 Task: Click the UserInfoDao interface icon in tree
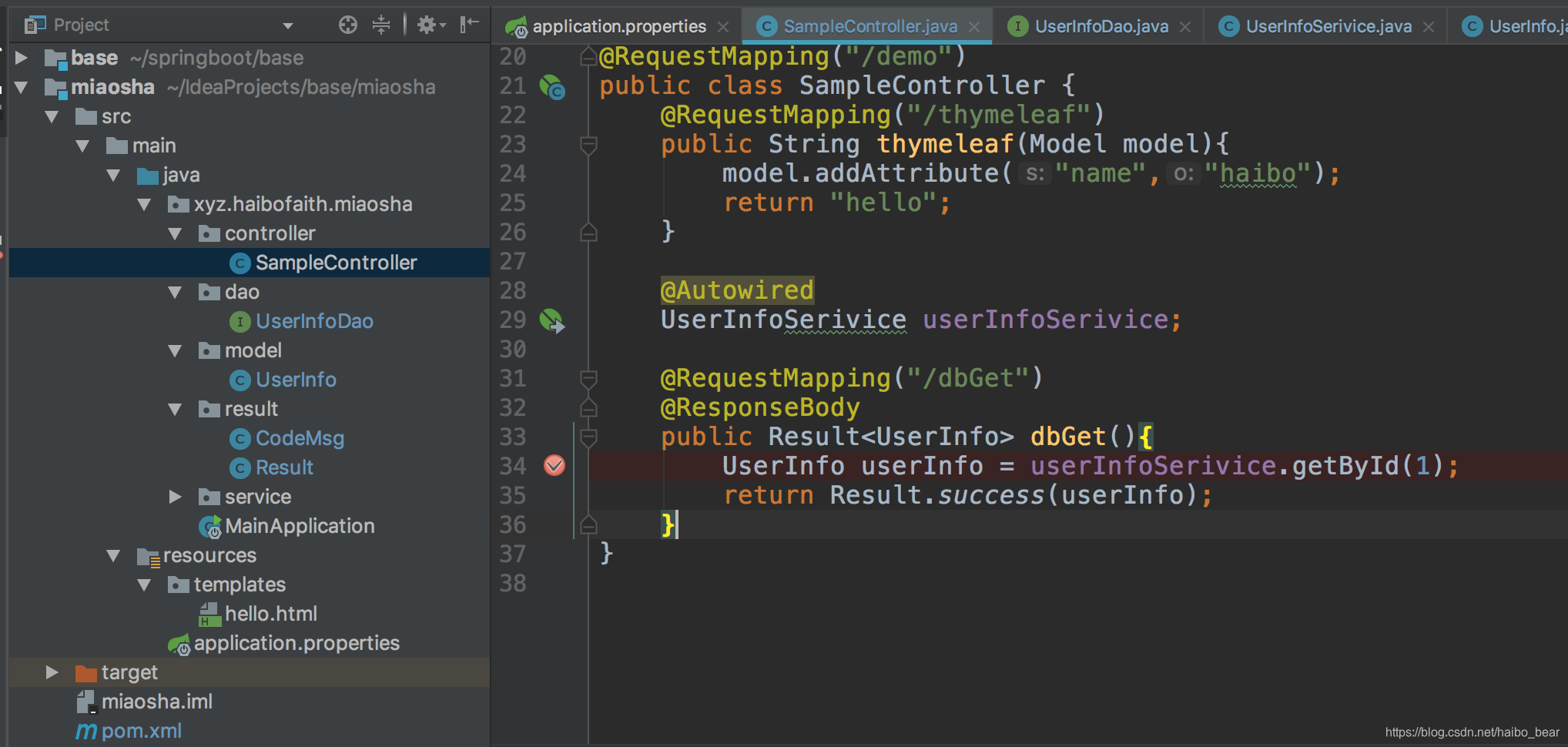240,322
